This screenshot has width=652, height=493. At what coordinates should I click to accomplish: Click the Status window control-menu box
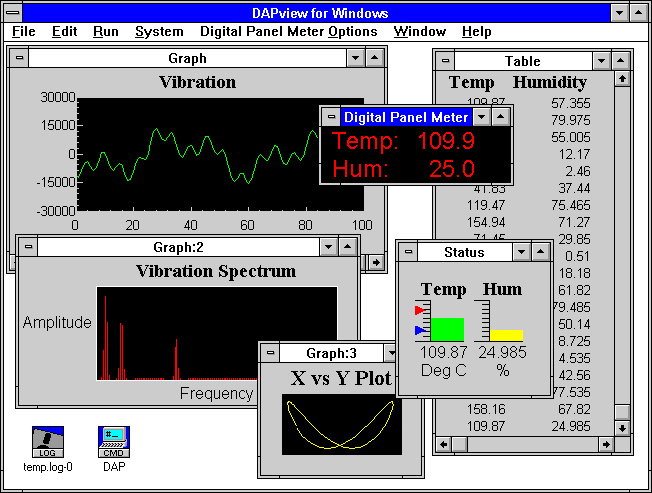point(407,253)
